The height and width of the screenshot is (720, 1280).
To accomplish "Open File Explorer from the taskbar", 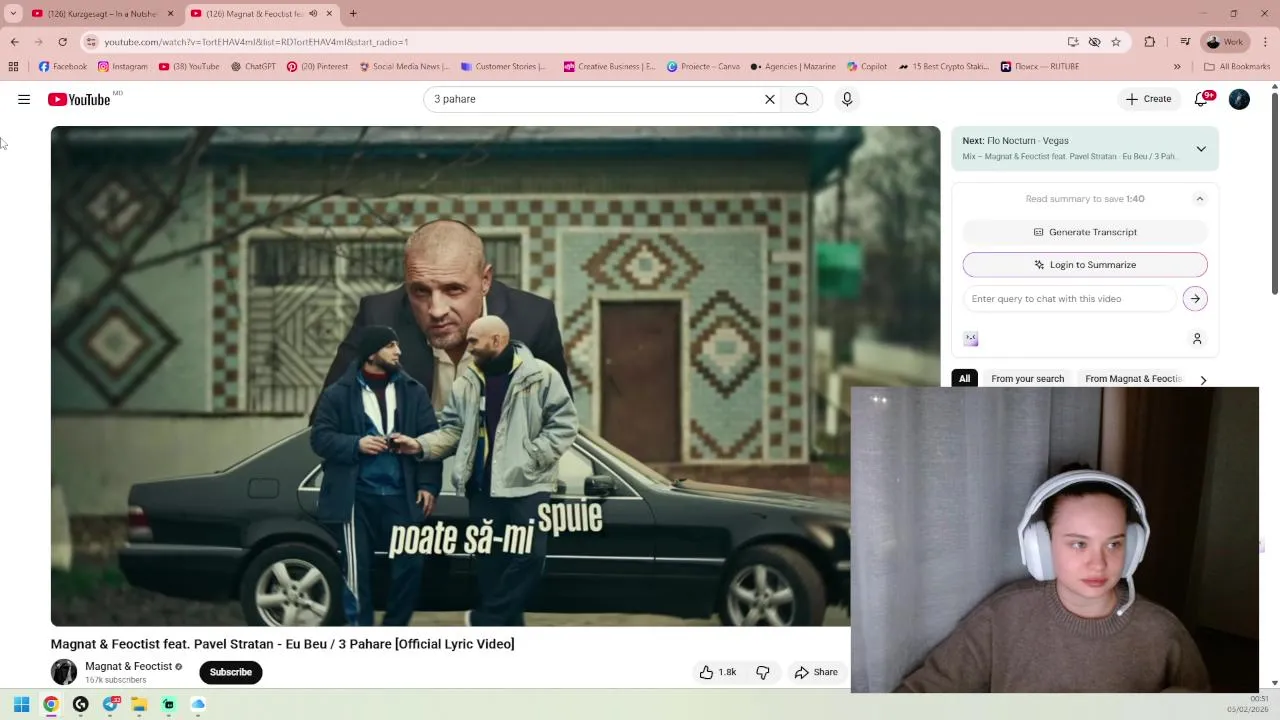I will point(139,704).
